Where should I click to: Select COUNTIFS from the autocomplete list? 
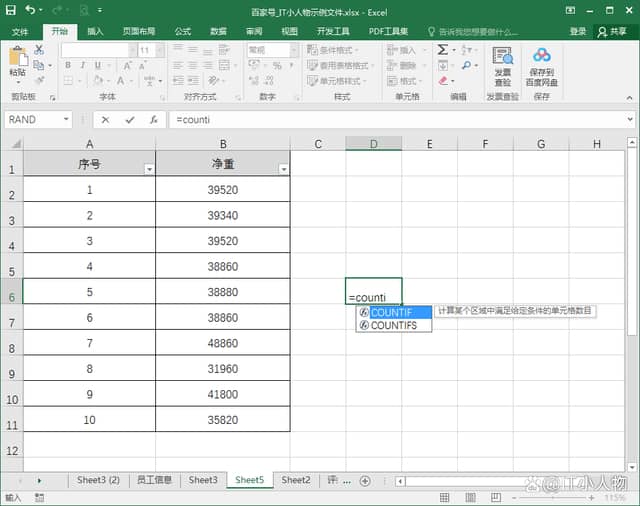(393, 325)
